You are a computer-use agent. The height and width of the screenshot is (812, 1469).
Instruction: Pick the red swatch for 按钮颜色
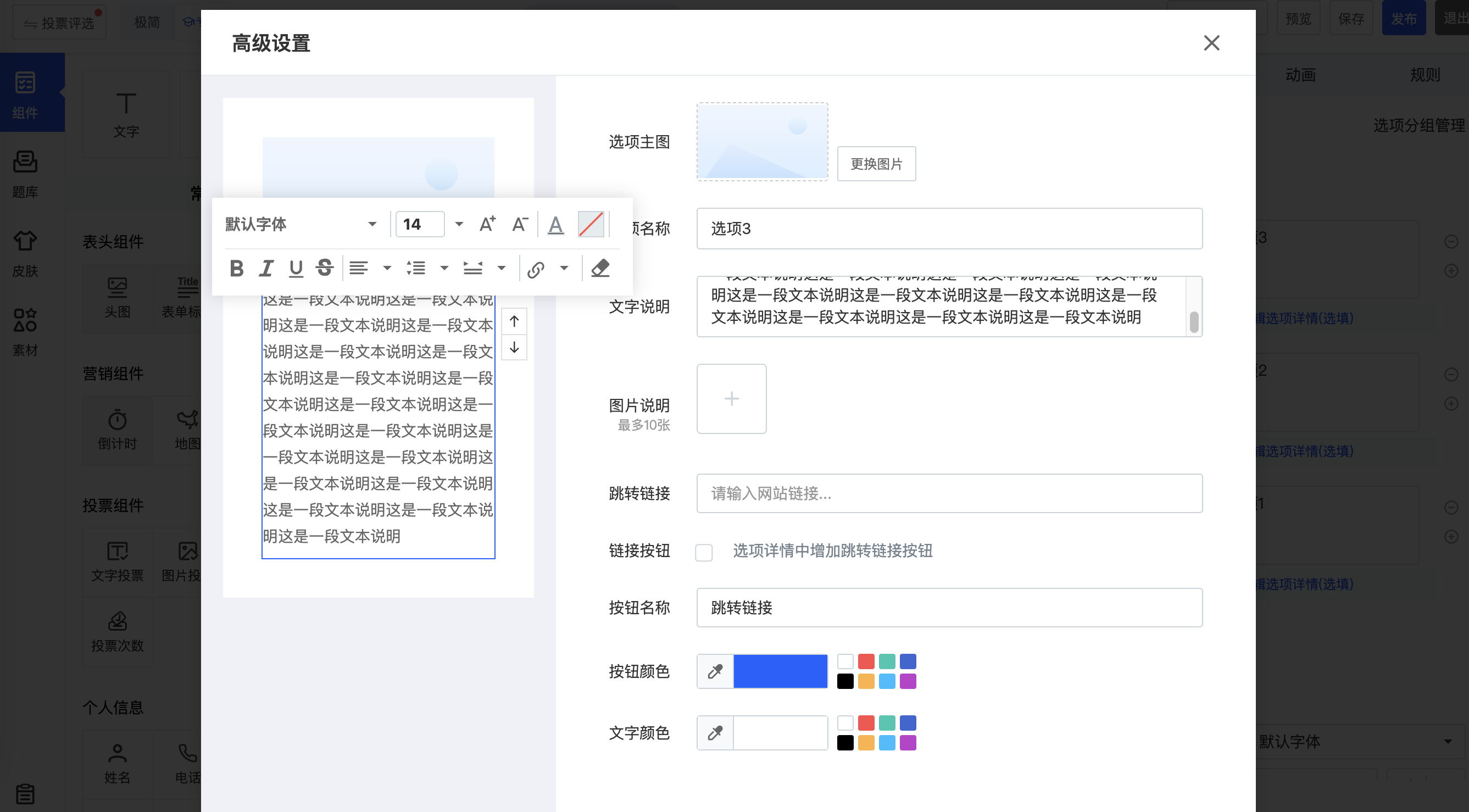click(x=866, y=661)
